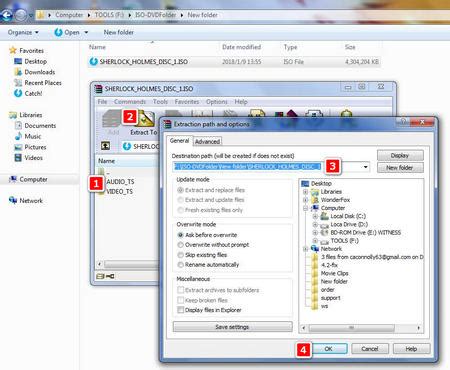Switch to General tab in extraction dialog
Image resolution: width=450 pixels, height=370 pixels.
(x=179, y=141)
